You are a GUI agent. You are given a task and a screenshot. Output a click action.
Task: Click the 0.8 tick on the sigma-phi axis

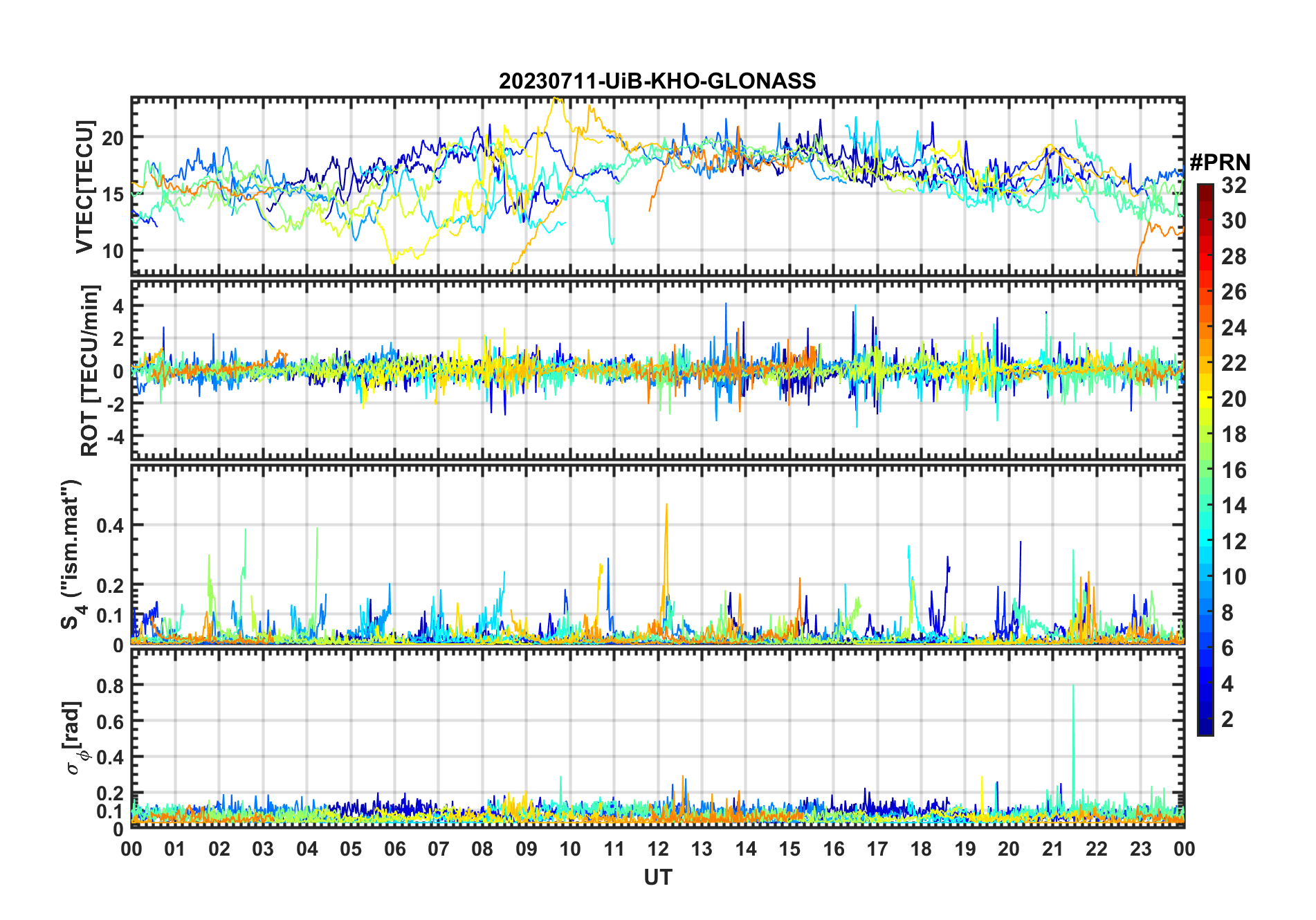click(x=111, y=686)
